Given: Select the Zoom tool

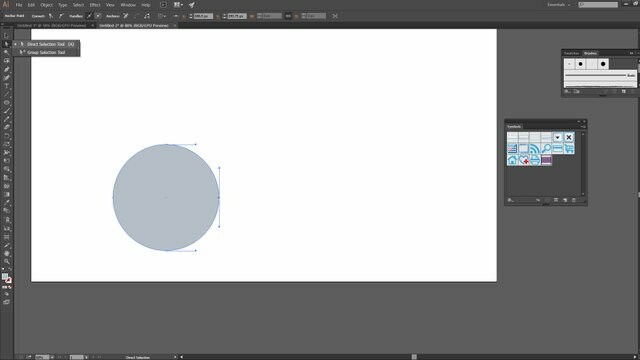Looking at the screenshot, I should 6,262.
